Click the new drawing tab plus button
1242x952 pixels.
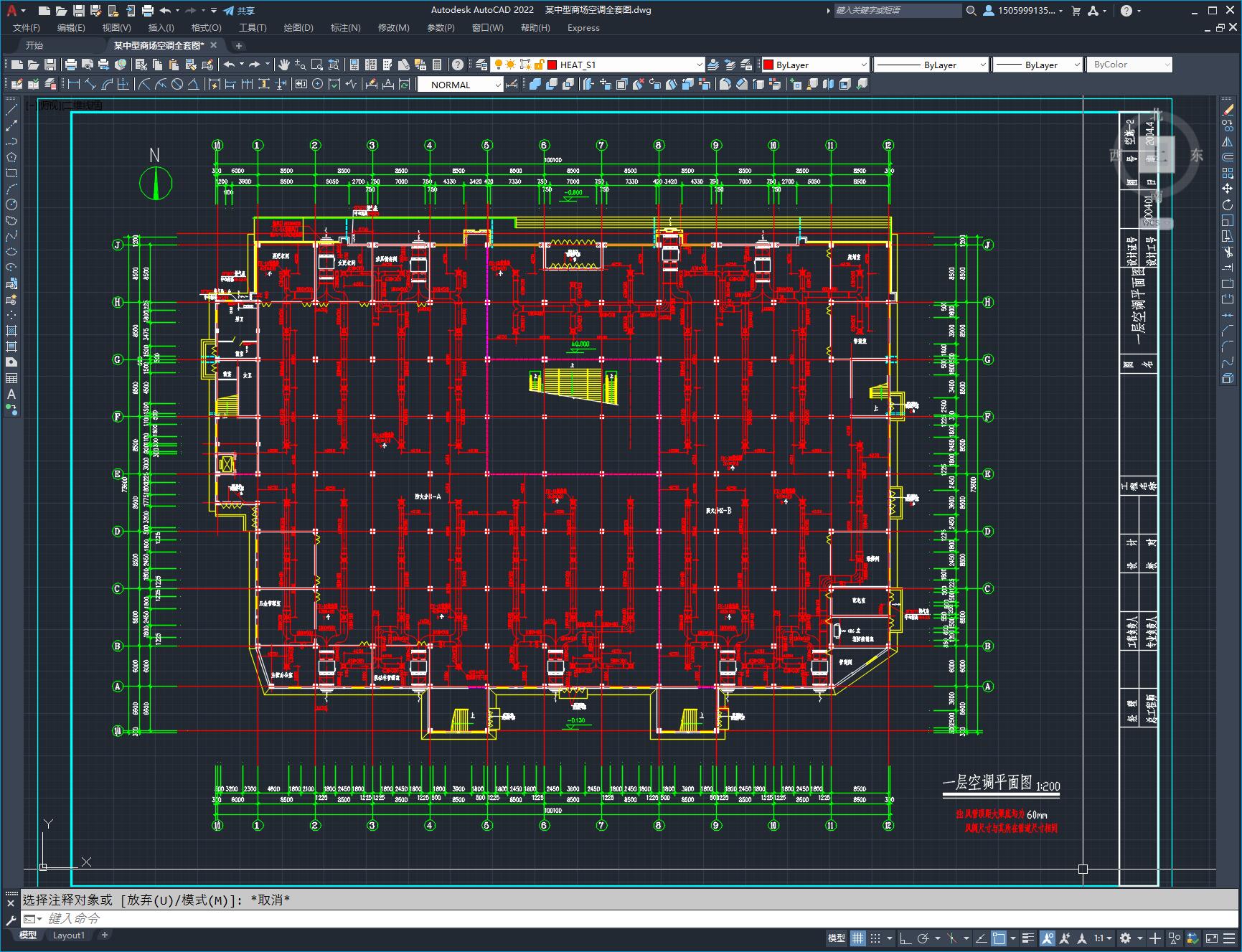tap(239, 45)
